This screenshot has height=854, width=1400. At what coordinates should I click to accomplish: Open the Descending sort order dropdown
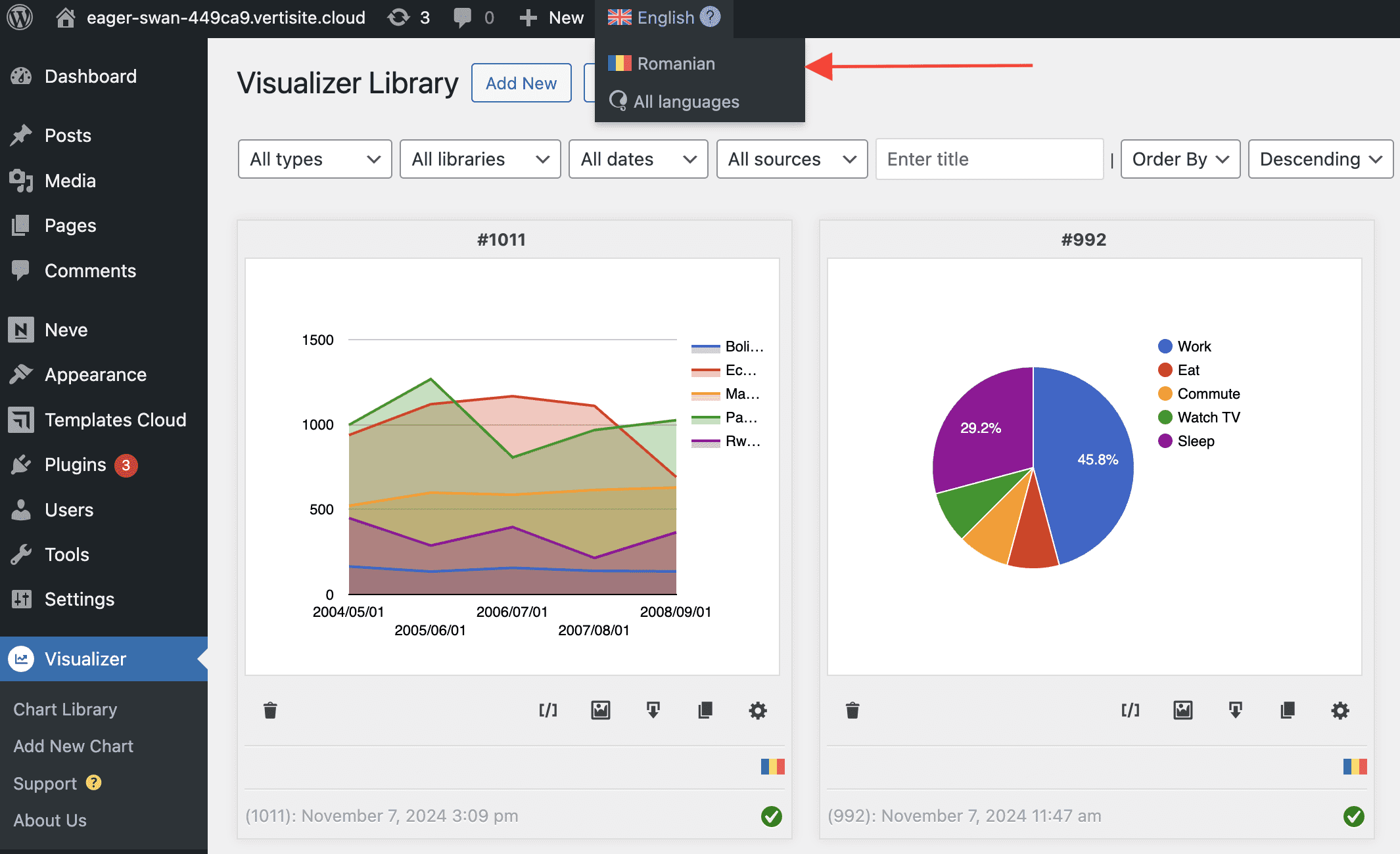1320,159
